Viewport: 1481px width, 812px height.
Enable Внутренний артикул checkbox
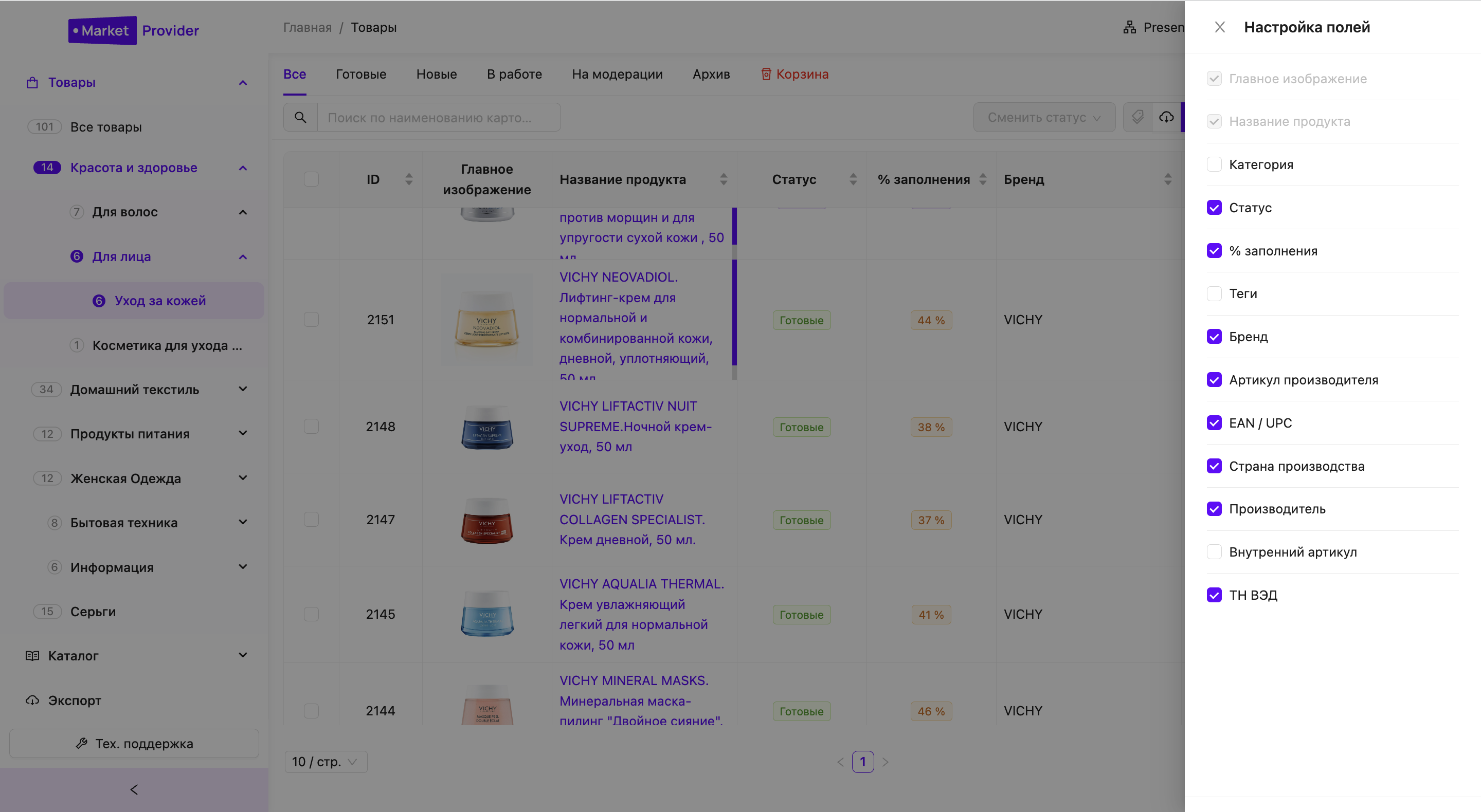(x=1214, y=552)
